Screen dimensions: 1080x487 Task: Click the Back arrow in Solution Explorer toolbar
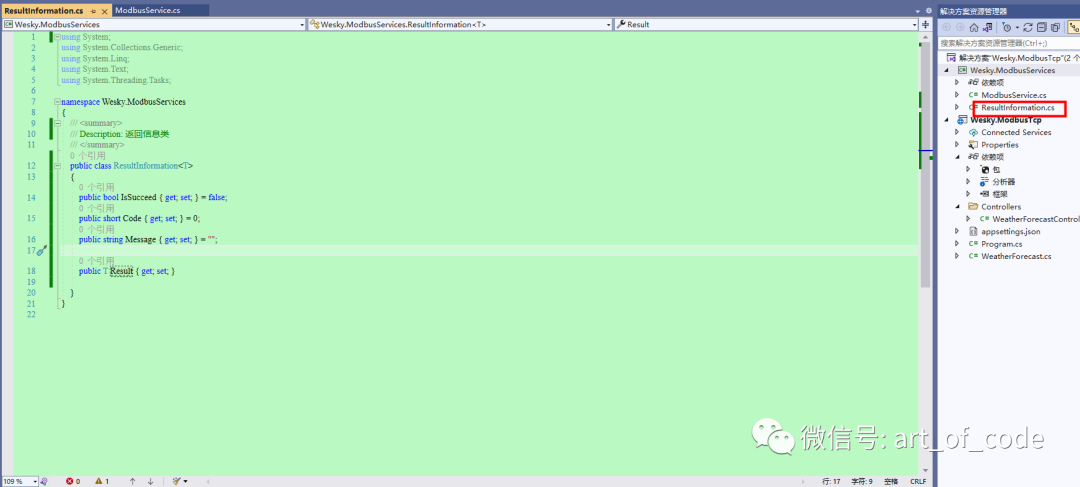[x=946, y=28]
